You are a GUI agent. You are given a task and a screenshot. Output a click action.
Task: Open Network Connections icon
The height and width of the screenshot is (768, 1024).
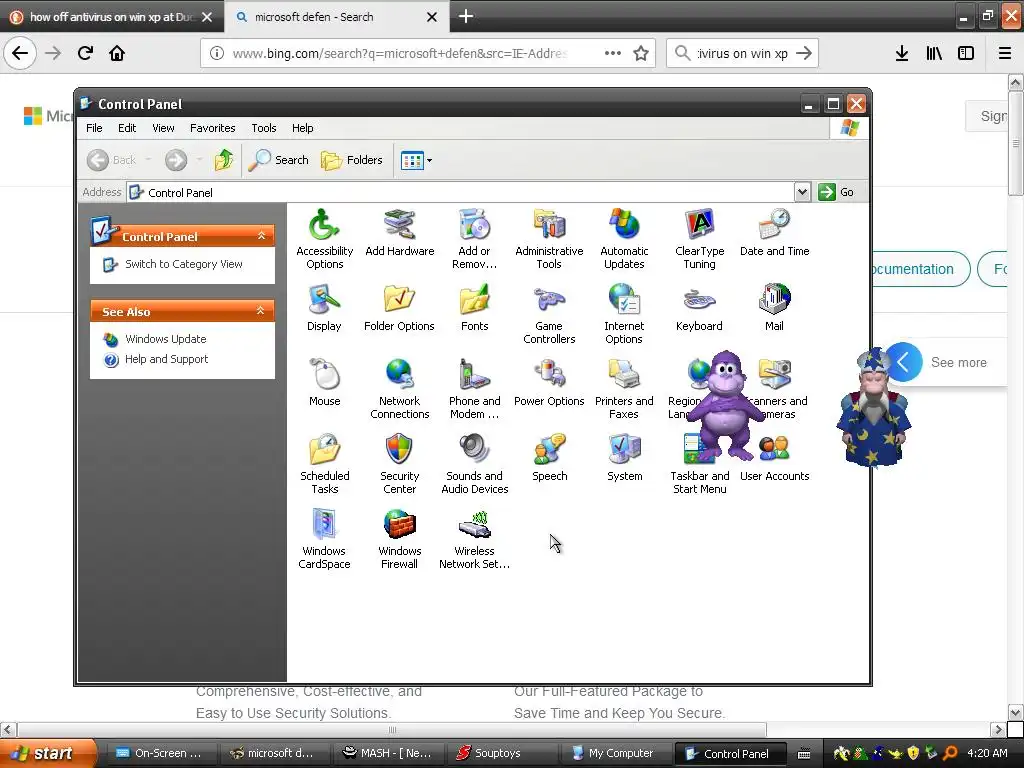click(400, 389)
